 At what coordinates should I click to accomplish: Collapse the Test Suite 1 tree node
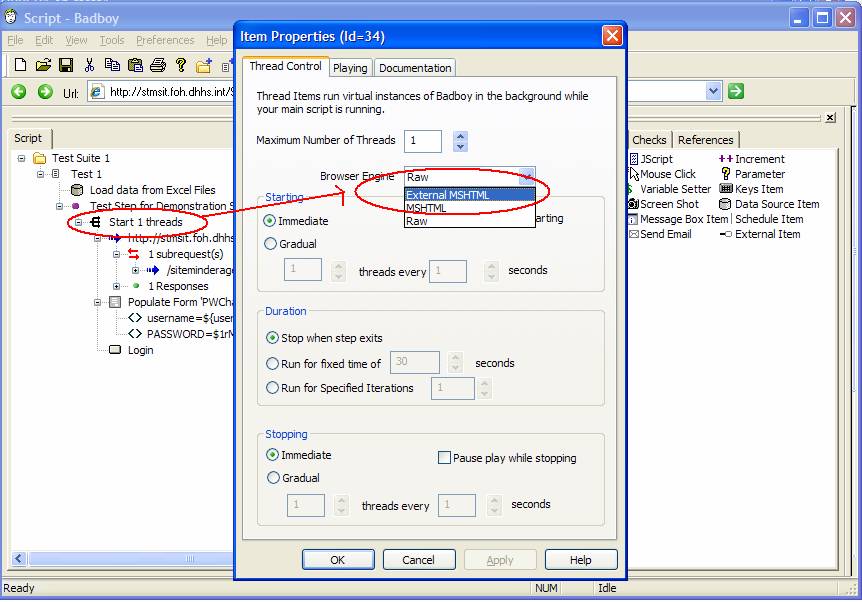tap(22, 159)
